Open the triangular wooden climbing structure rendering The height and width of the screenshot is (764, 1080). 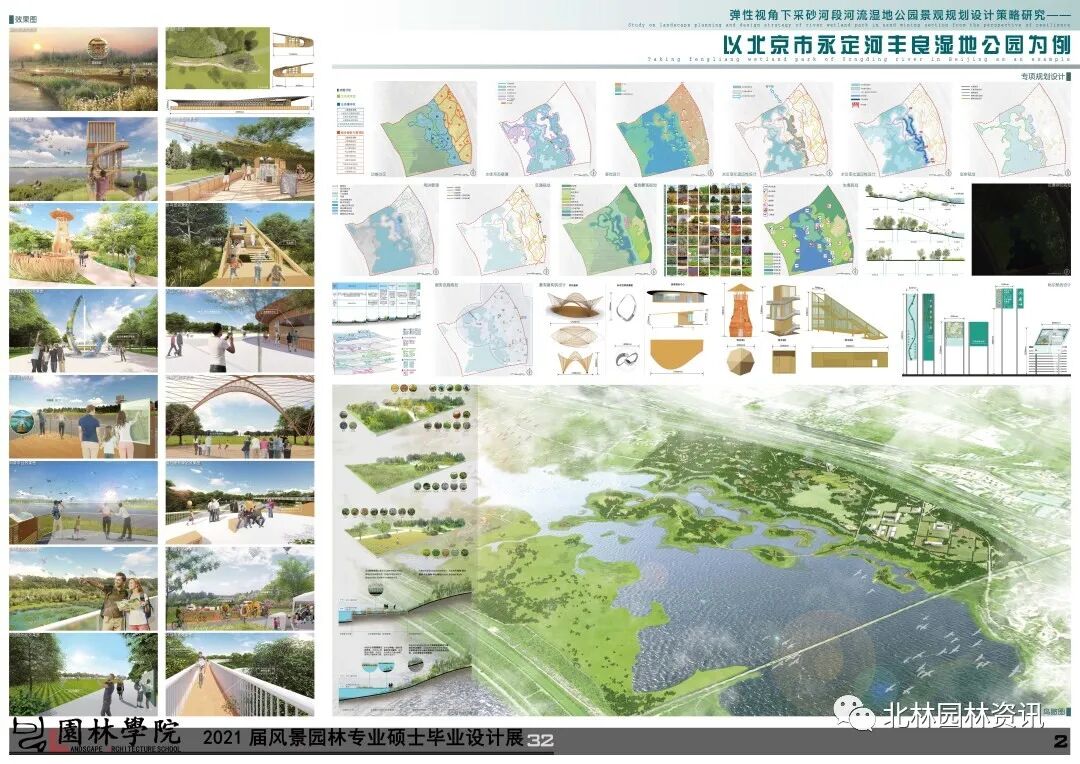click(x=240, y=245)
